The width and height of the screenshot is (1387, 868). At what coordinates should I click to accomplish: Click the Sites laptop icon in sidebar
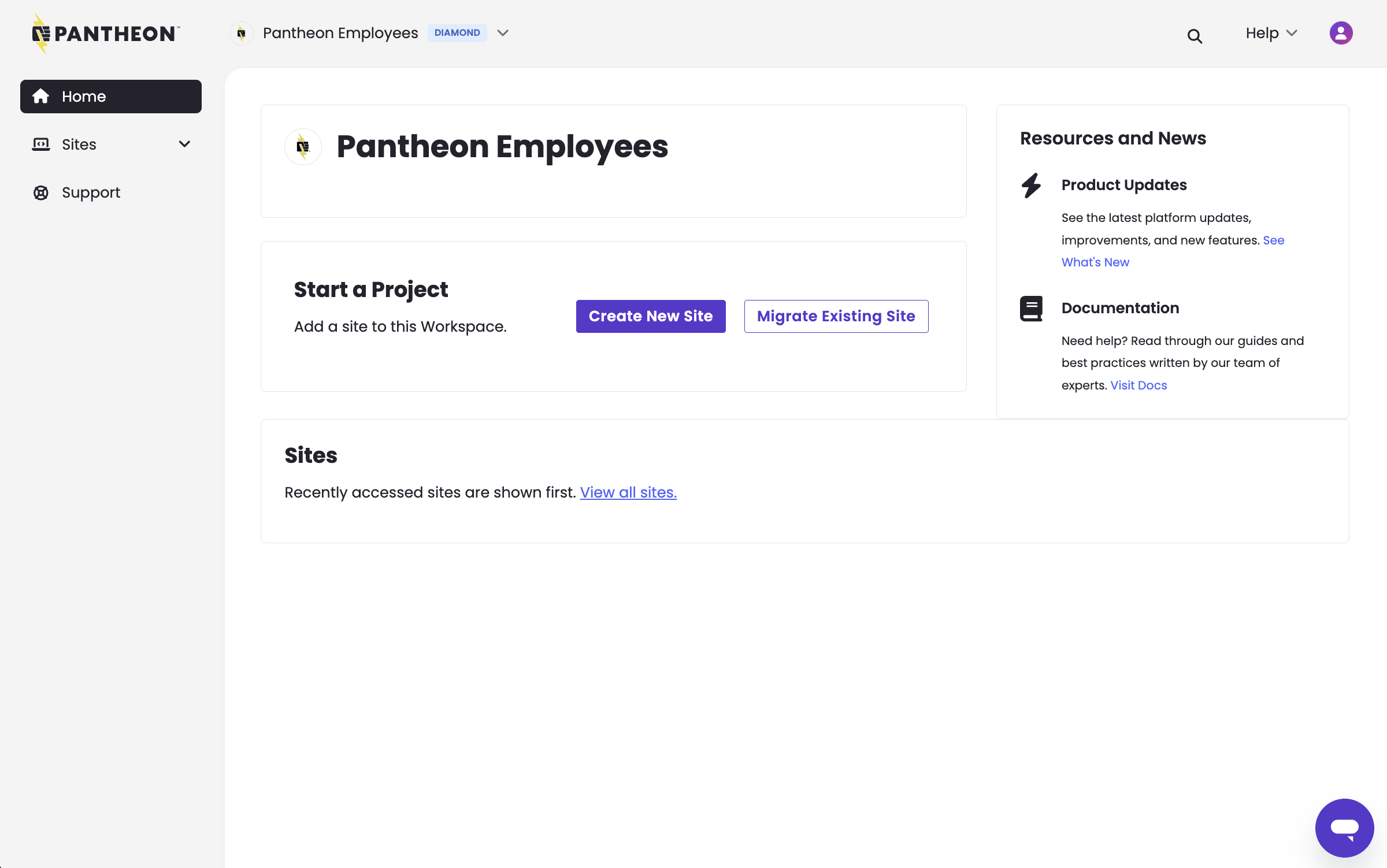click(x=40, y=144)
